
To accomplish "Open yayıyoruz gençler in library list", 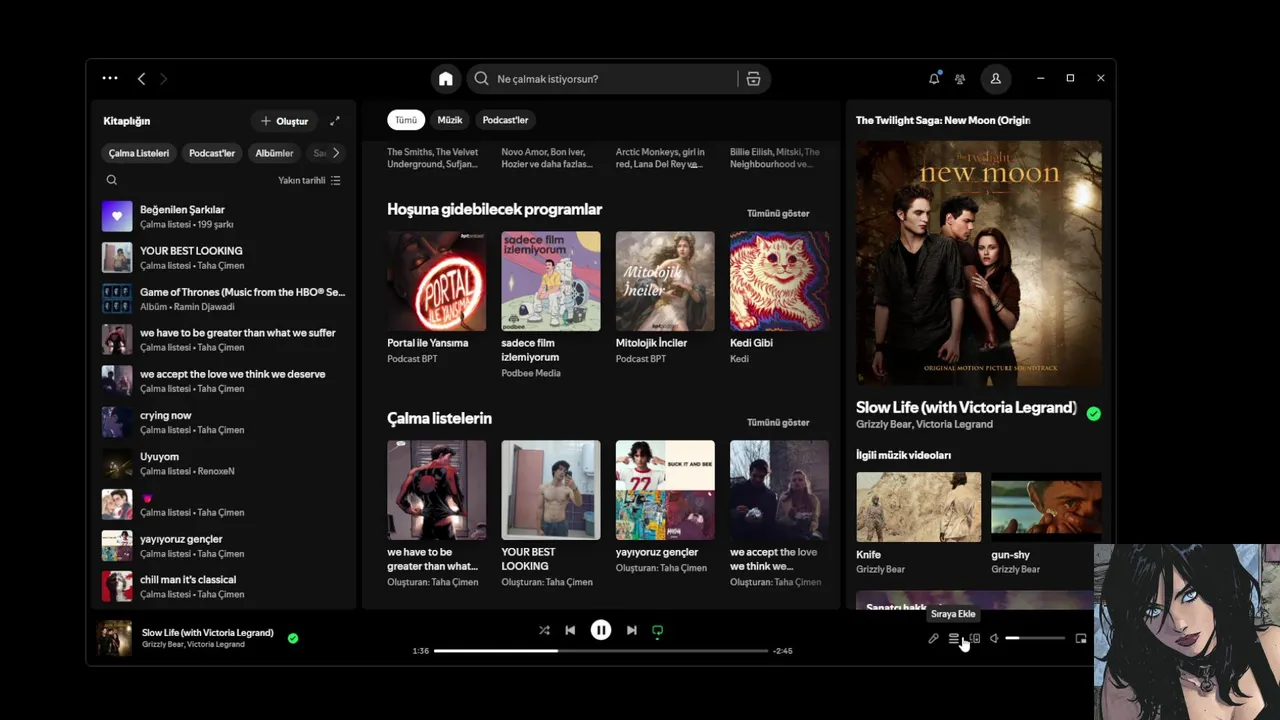I will click(223, 545).
